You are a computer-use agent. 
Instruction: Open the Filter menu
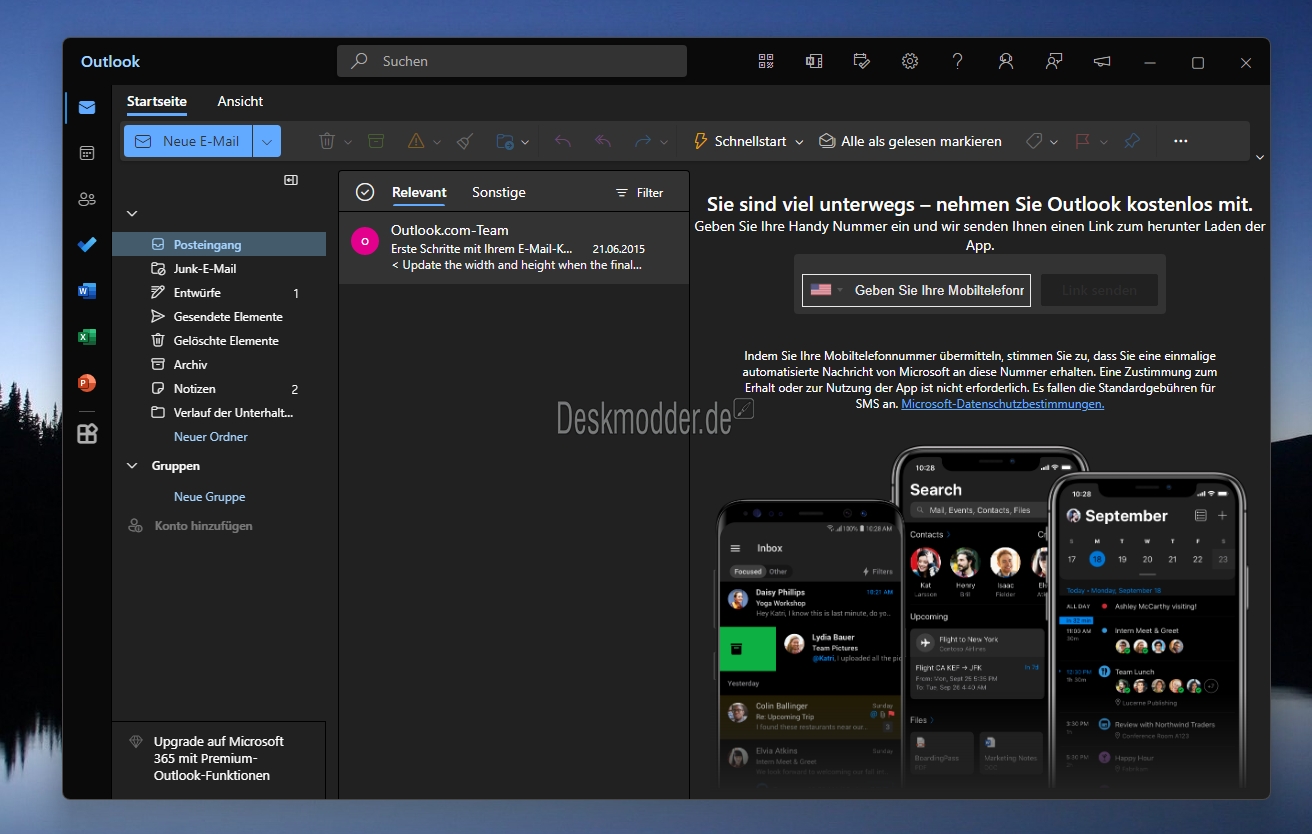click(x=639, y=192)
